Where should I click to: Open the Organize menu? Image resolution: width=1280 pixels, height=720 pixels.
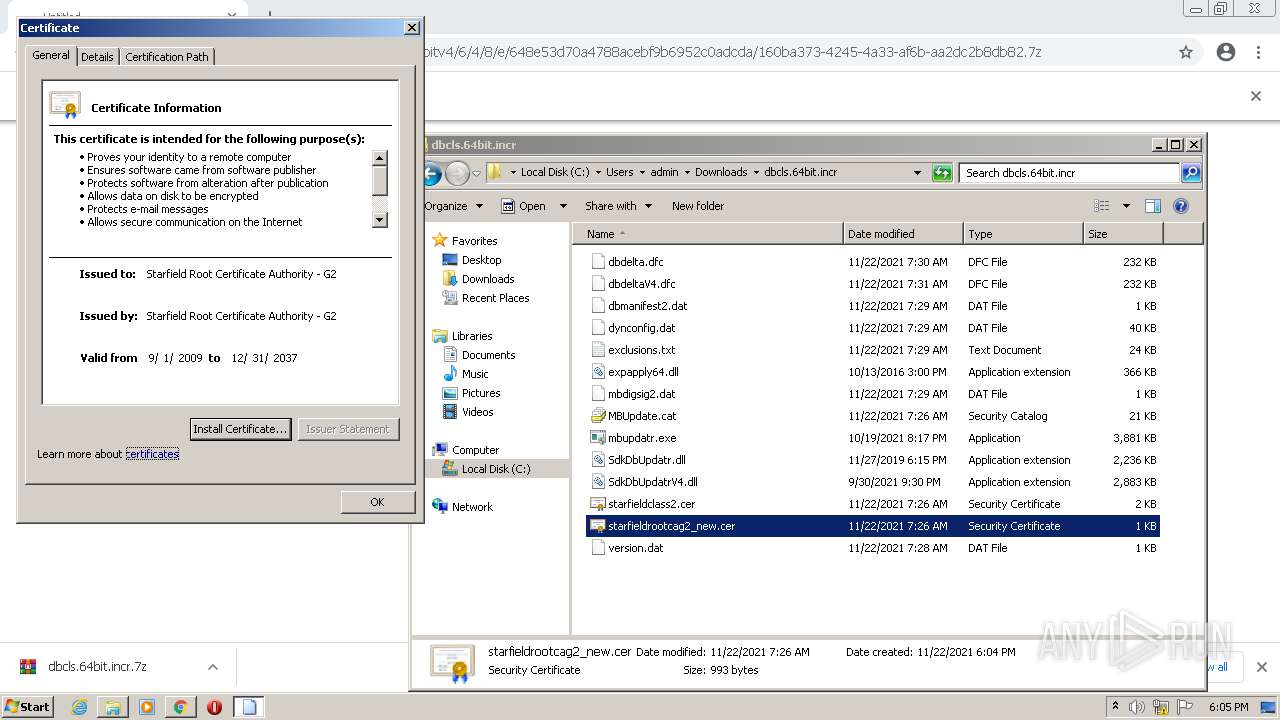click(x=454, y=206)
